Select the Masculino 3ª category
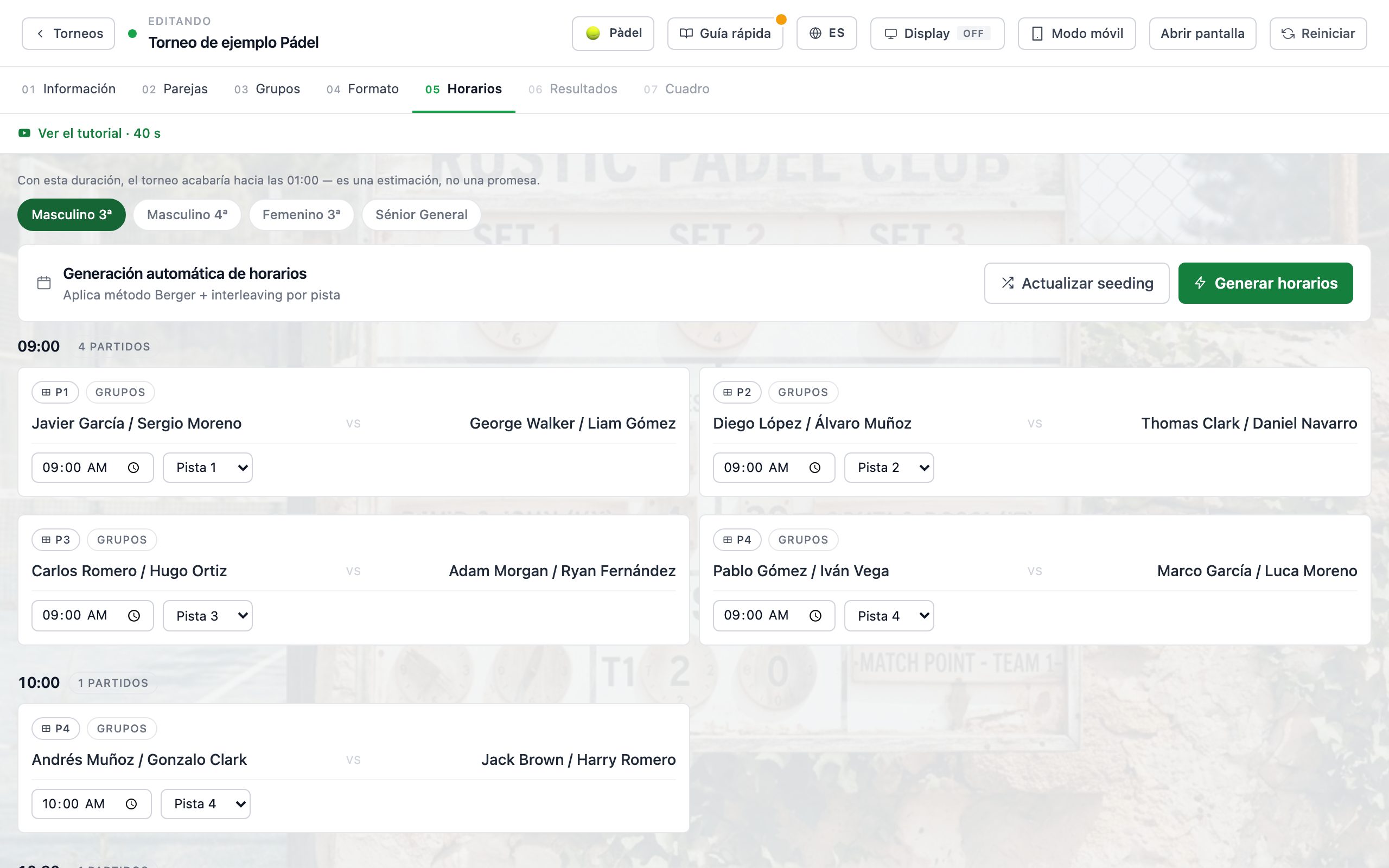The width and height of the screenshot is (1389, 868). [x=72, y=215]
